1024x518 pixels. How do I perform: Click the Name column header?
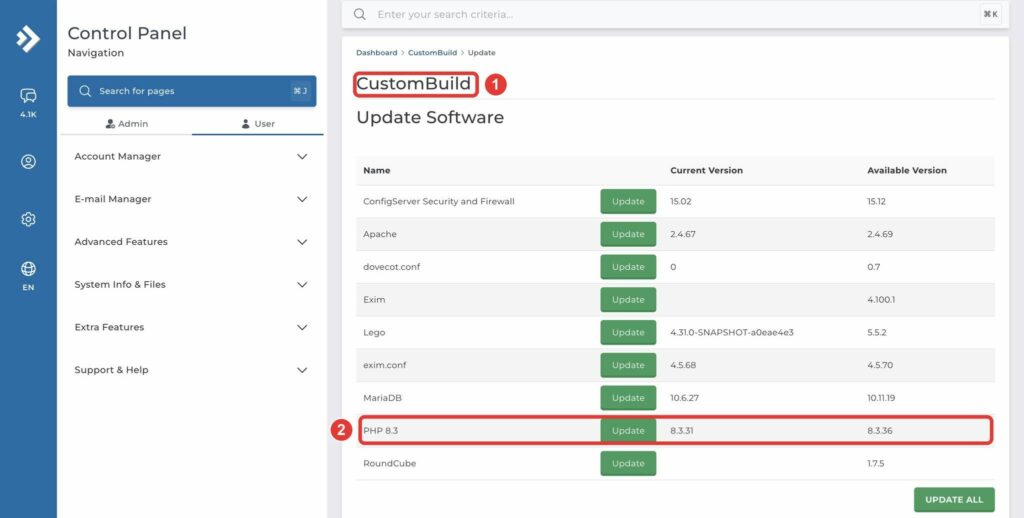tap(377, 170)
